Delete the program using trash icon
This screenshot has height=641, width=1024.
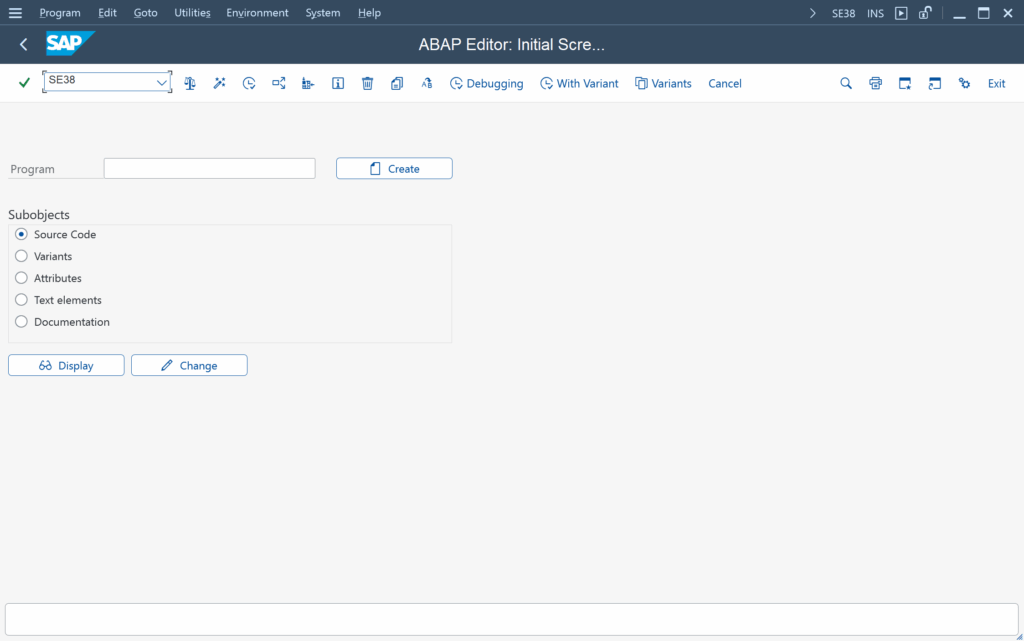(x=367, y=83)
